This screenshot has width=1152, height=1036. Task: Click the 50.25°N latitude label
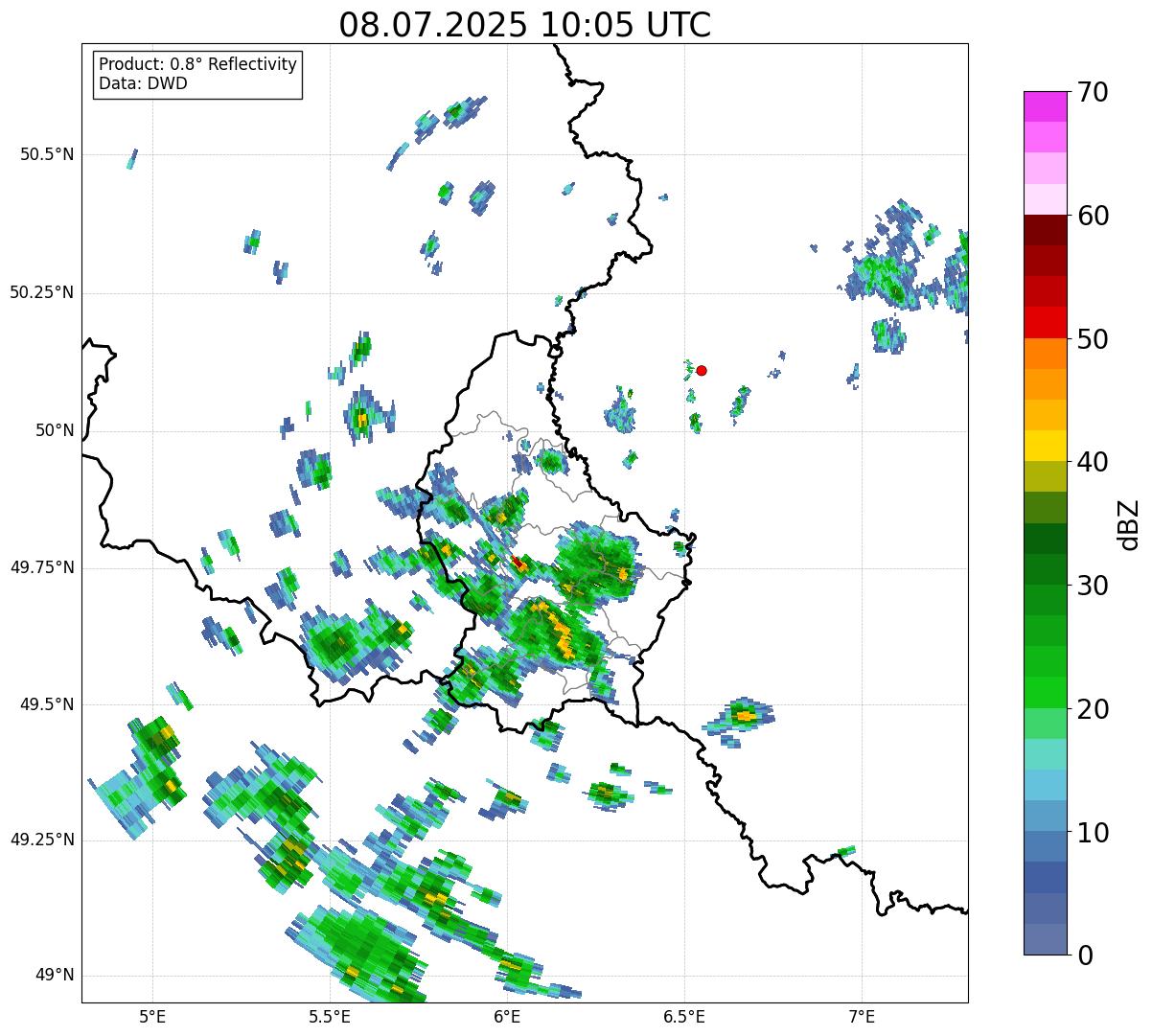[42, 292]
